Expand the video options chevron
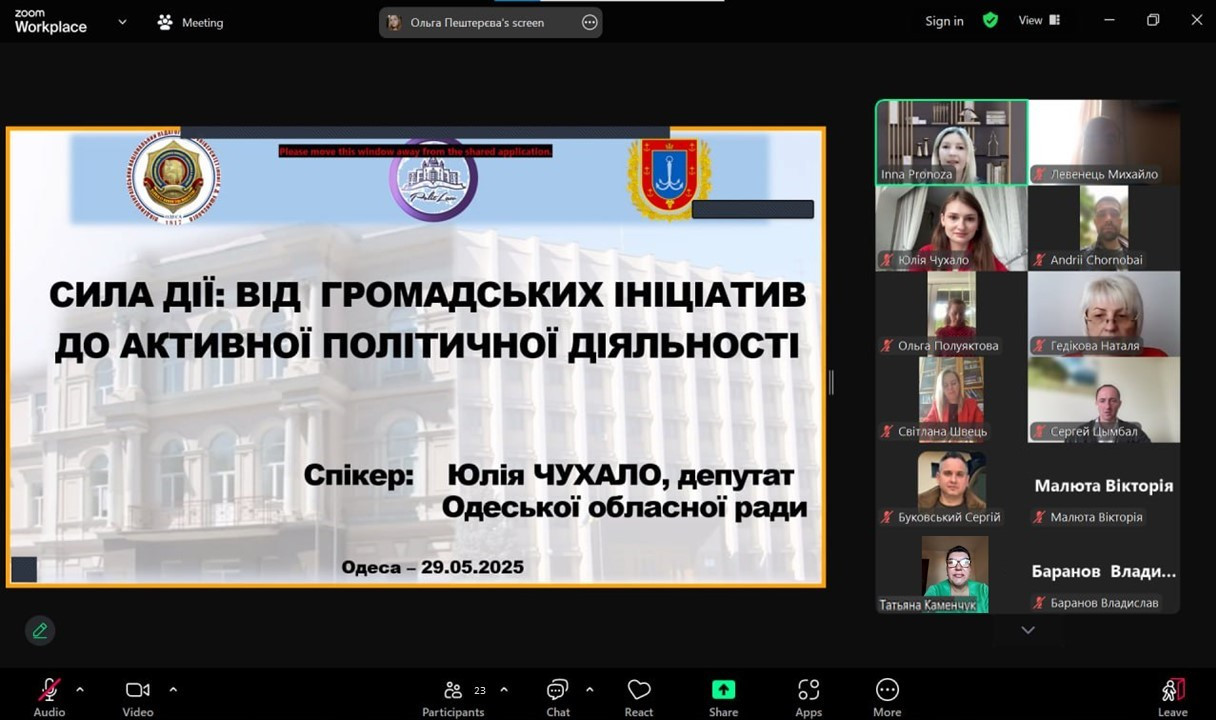Image resolution: width=1216 pixels, height=720 pixels. coord(173,689)
